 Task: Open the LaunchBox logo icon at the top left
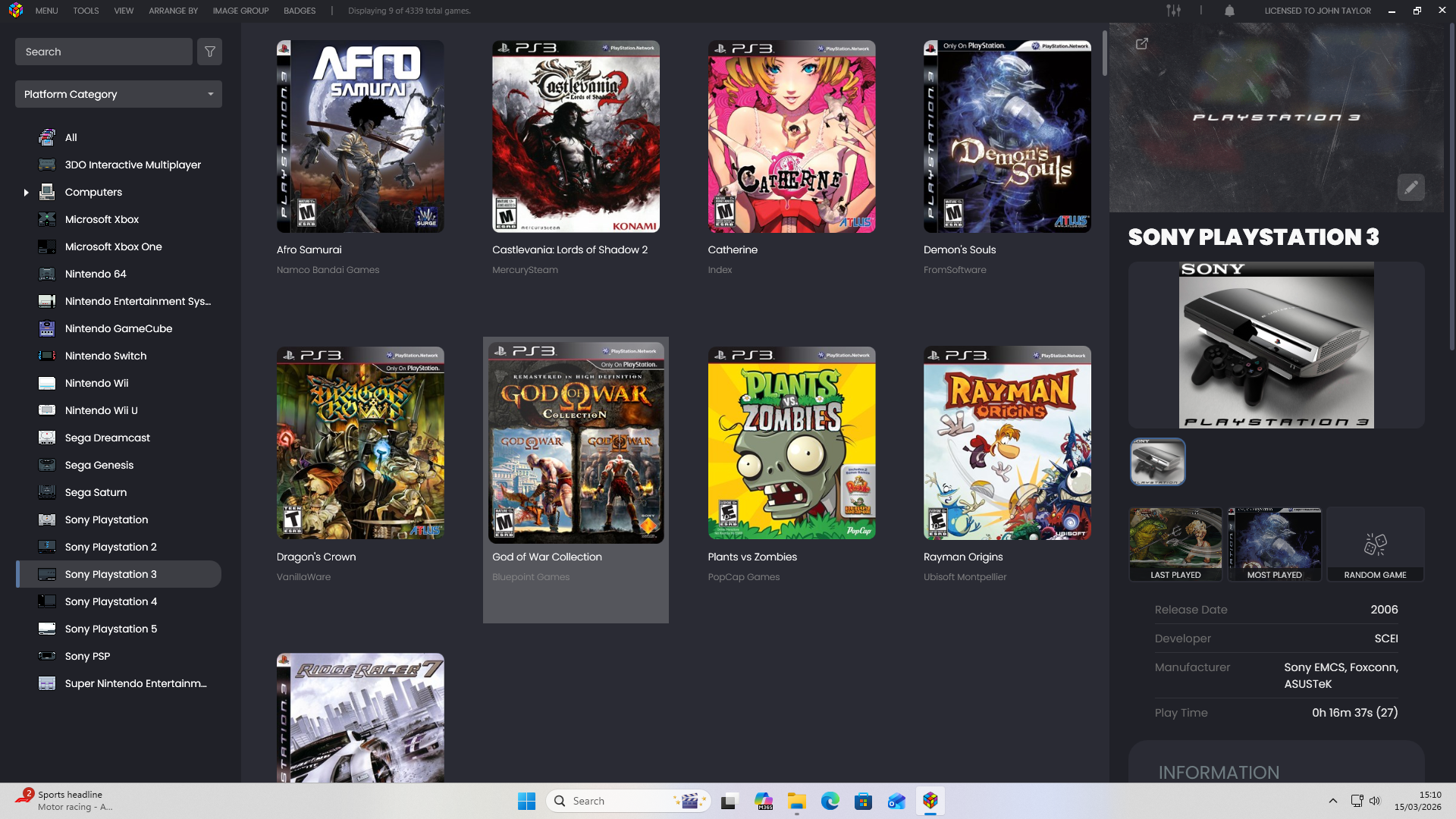coord(16,11)
